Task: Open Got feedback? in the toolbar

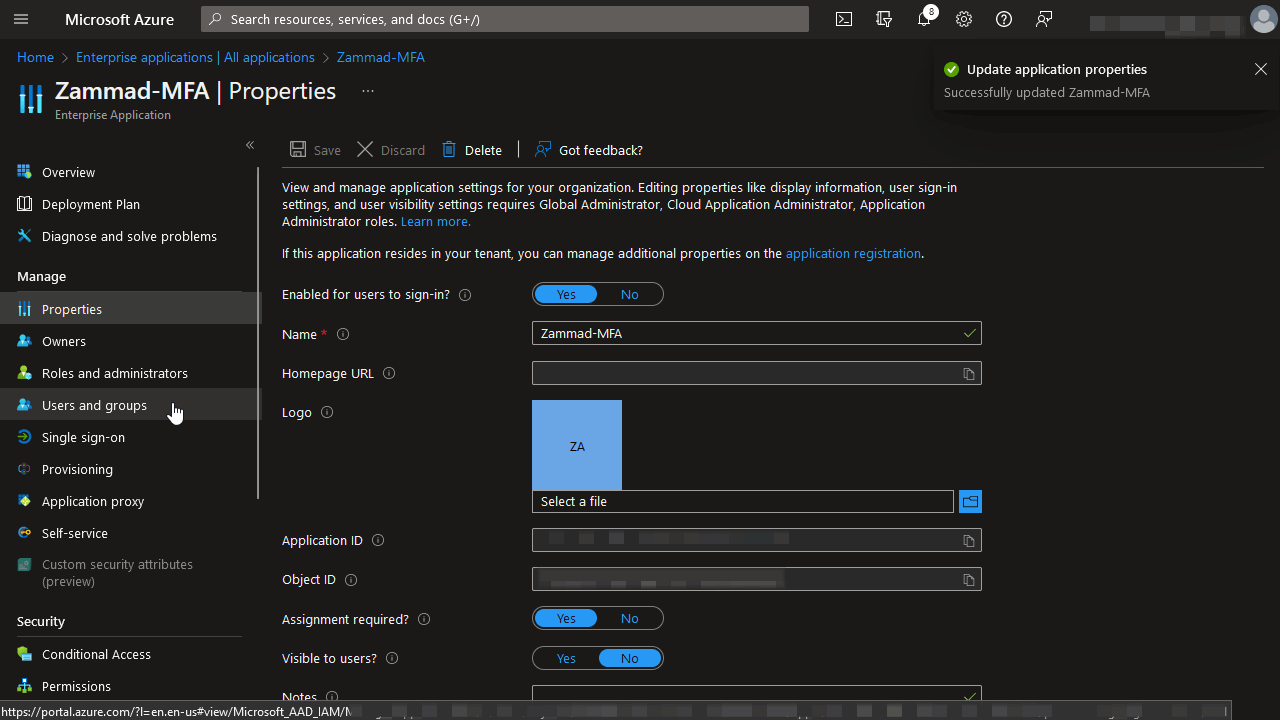Action: (x=589, y=150)
